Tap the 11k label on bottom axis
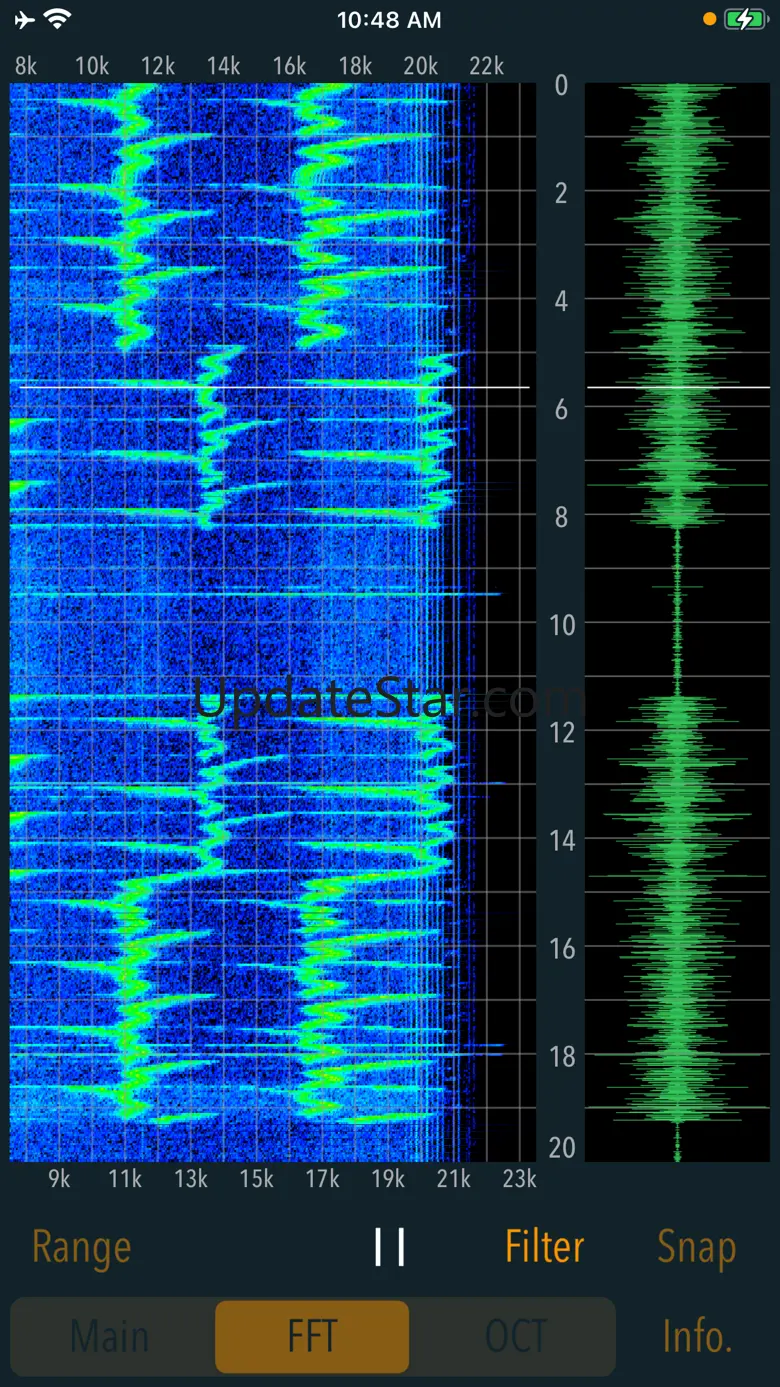 (125, 1179)
